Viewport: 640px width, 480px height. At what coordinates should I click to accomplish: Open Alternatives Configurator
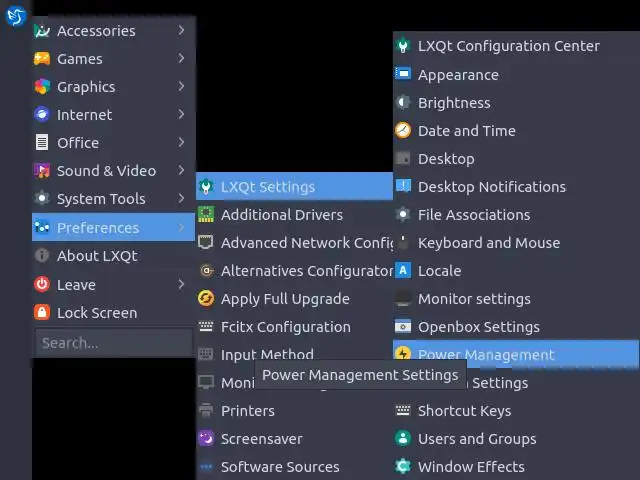click(294, 271)
